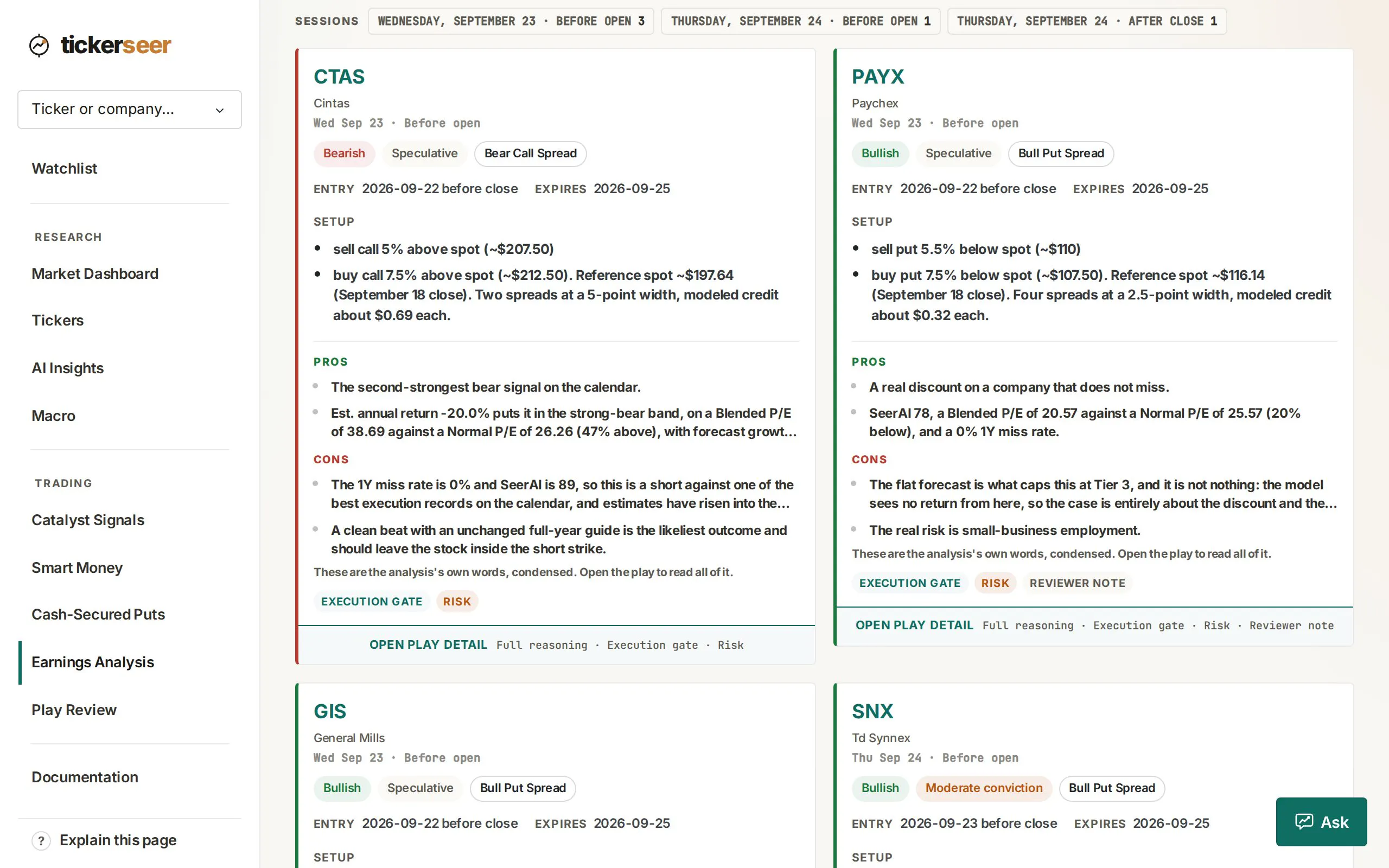Click the Bull Put Spread pill on GIS

pos(523,789)
